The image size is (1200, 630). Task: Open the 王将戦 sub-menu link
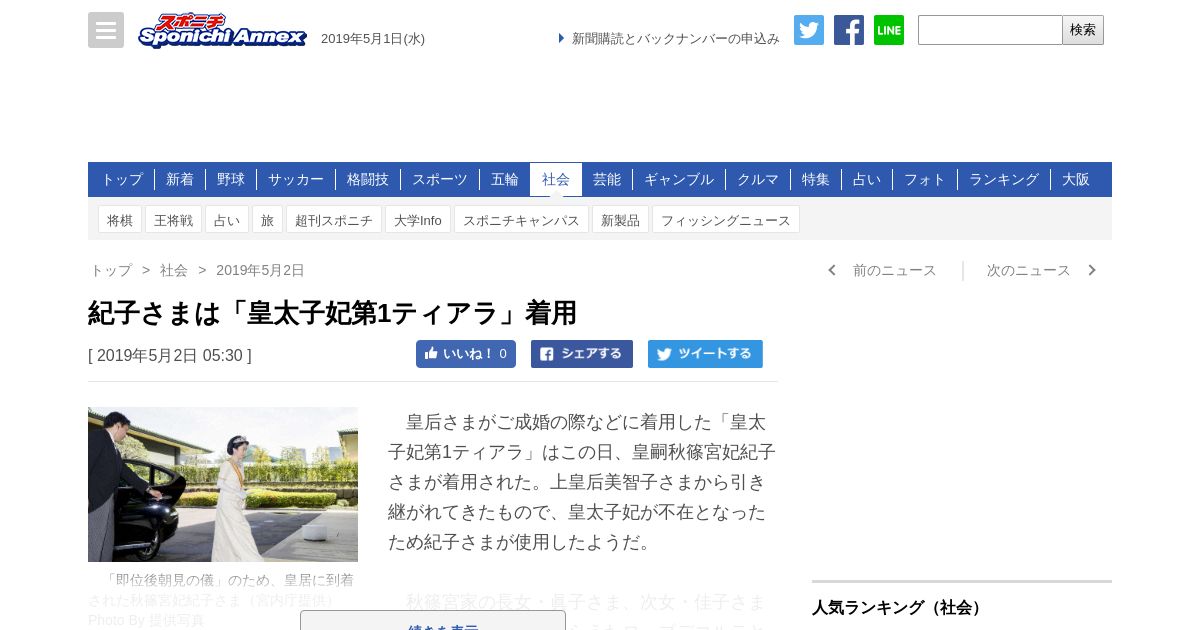coord(173,220)
